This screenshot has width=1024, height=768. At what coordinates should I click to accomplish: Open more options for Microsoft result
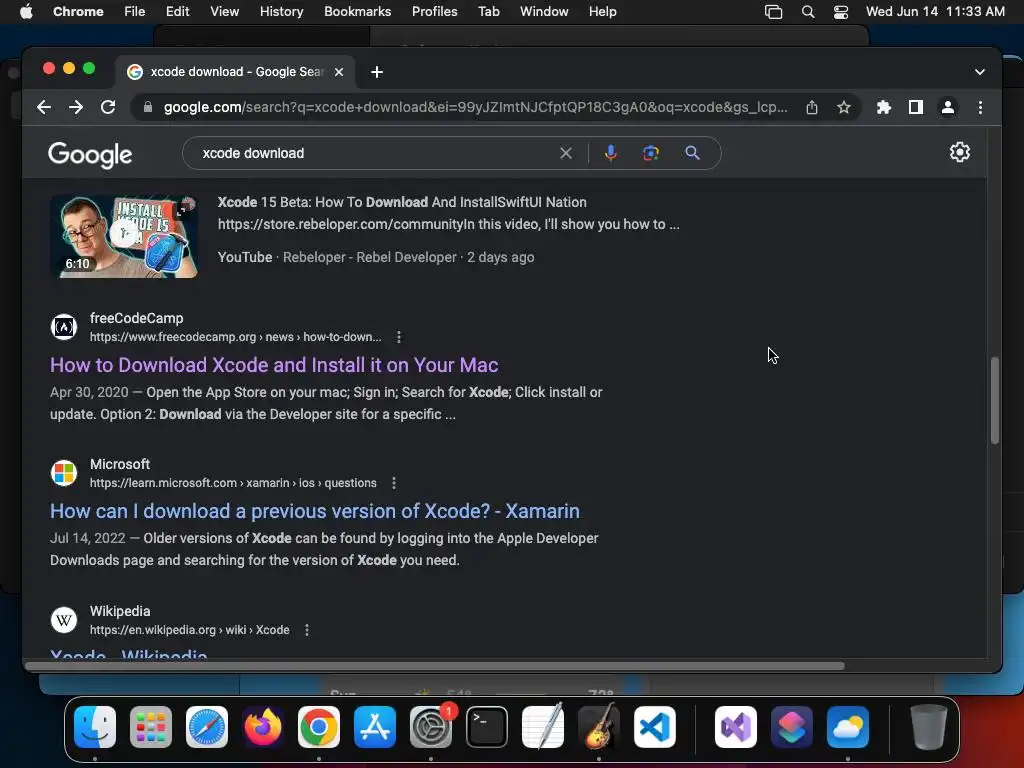click(x=393, y=483)
